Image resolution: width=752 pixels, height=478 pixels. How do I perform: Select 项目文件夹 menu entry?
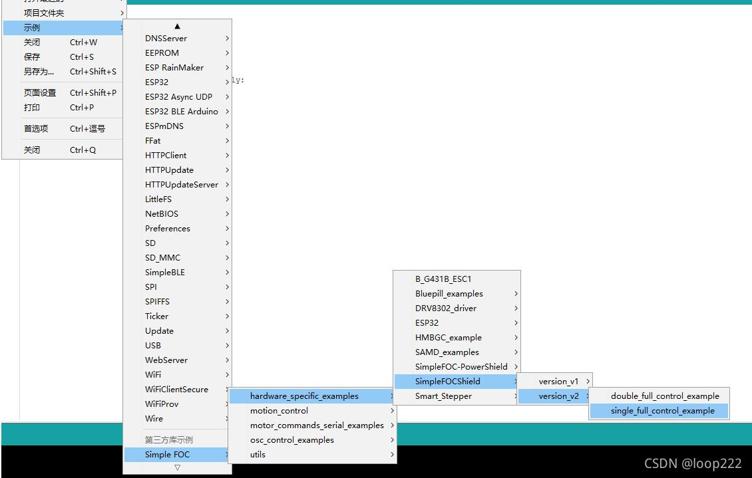[x=63, y=13]
